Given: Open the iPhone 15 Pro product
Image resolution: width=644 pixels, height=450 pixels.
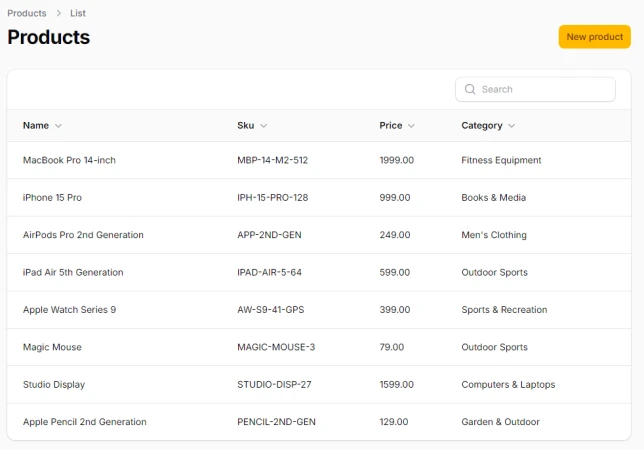Looking at the screenshot, I should pos(52,198).
